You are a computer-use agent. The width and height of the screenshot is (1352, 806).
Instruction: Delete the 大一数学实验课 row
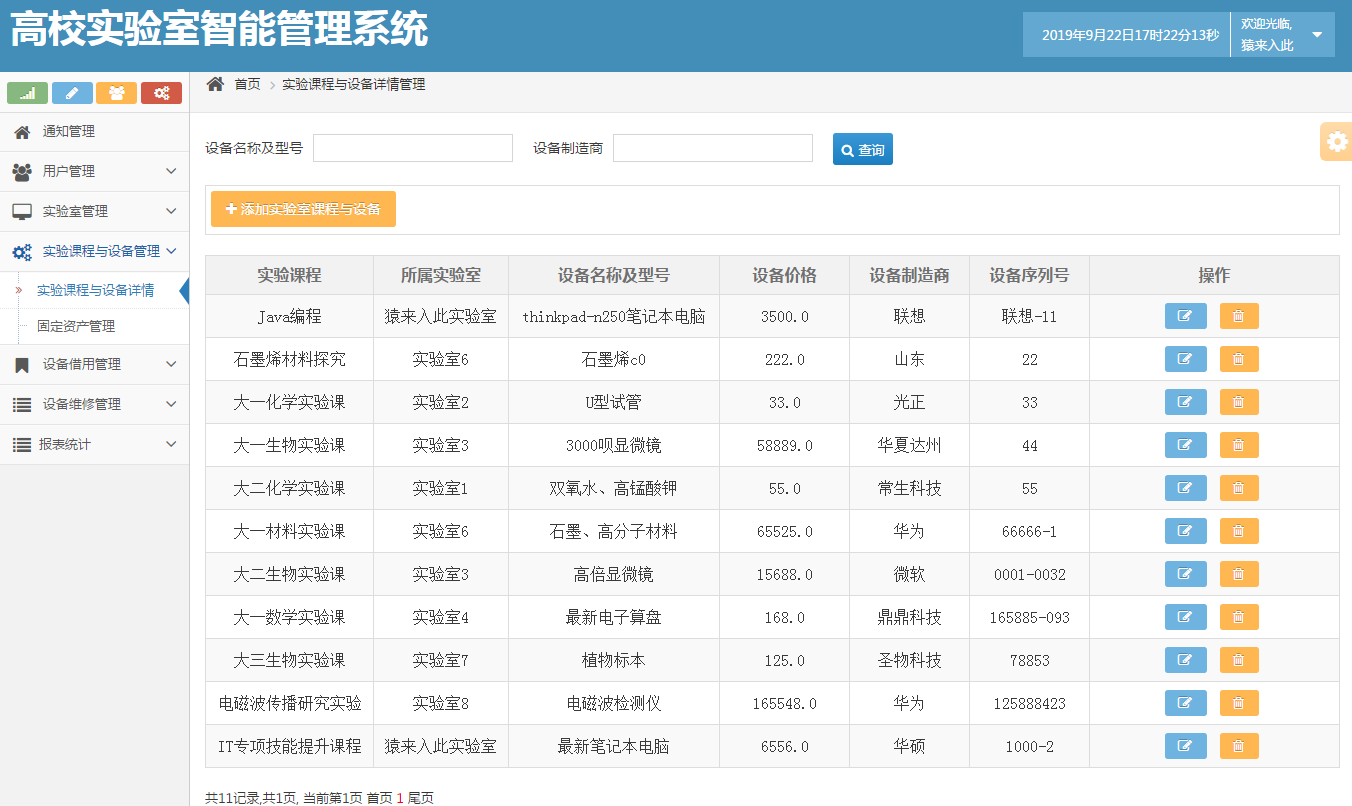[x=1239, y=617]
